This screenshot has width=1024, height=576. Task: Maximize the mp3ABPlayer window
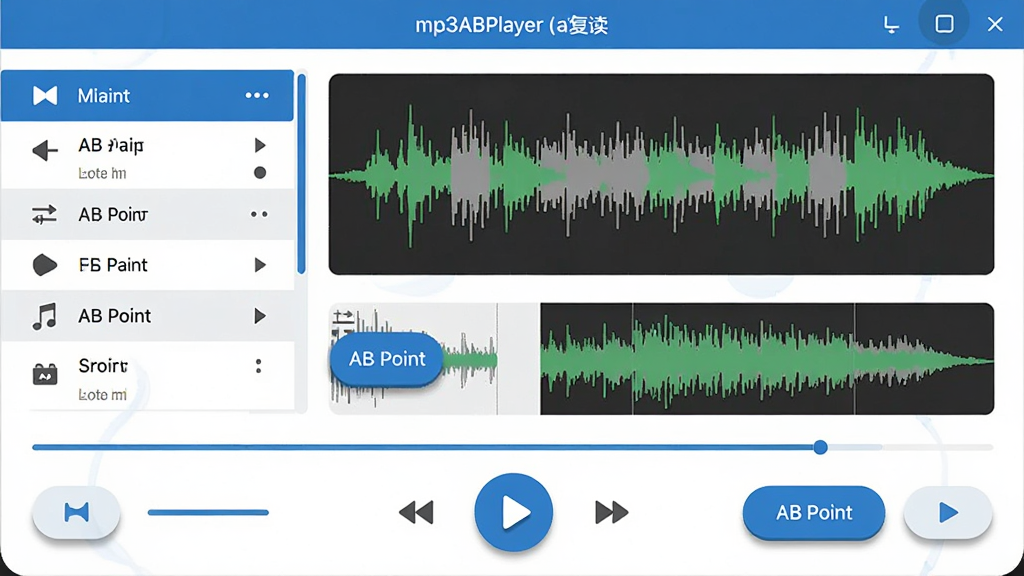(944, 24)
